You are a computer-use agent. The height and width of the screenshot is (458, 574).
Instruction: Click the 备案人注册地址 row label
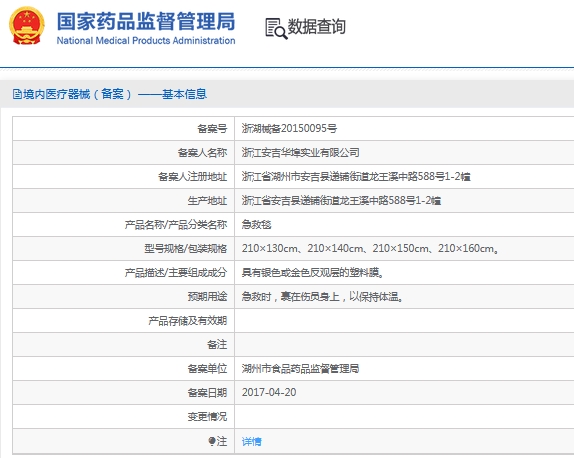pyautogui.click(x=193, y=176)
